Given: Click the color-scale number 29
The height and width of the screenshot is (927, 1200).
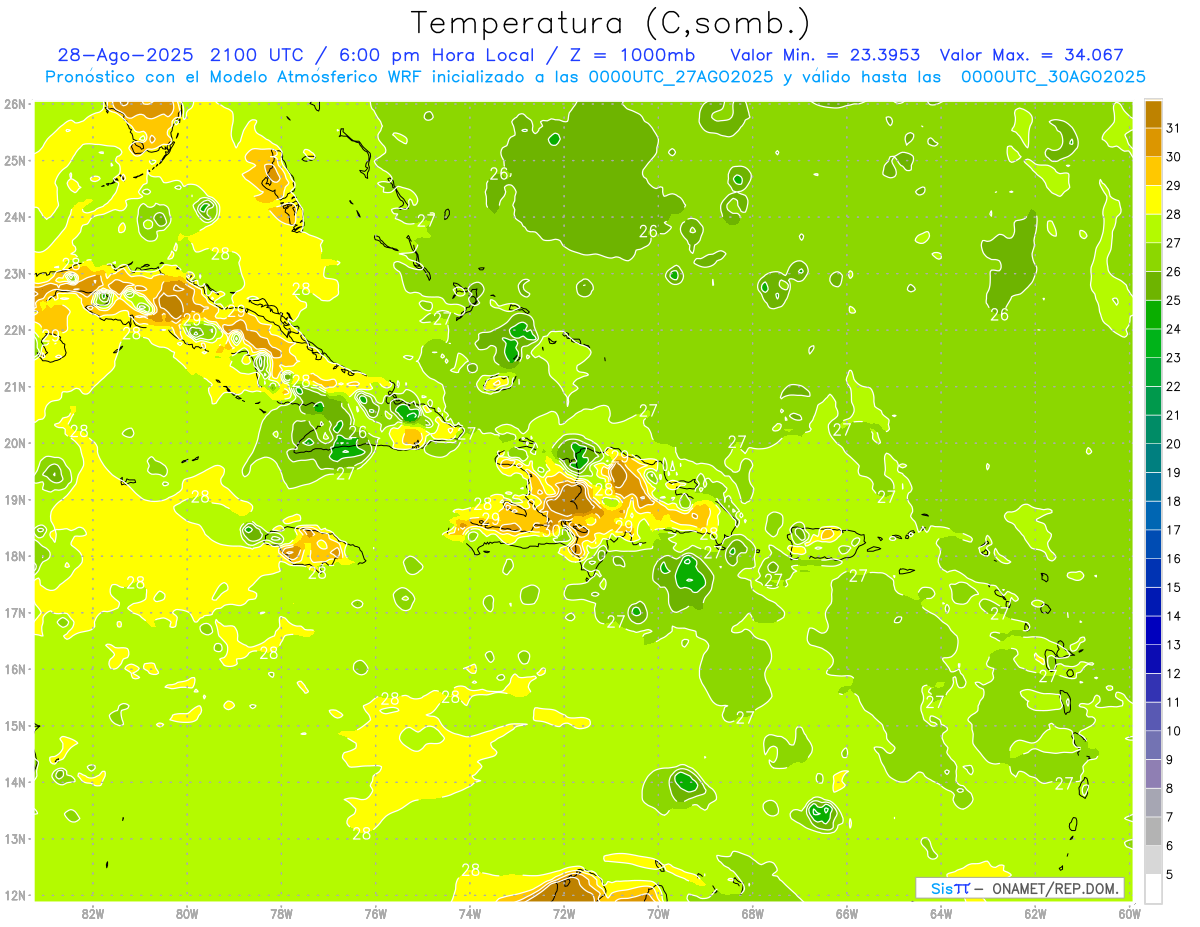Looking at the screenshot, I should click(x=1174, y=186).
